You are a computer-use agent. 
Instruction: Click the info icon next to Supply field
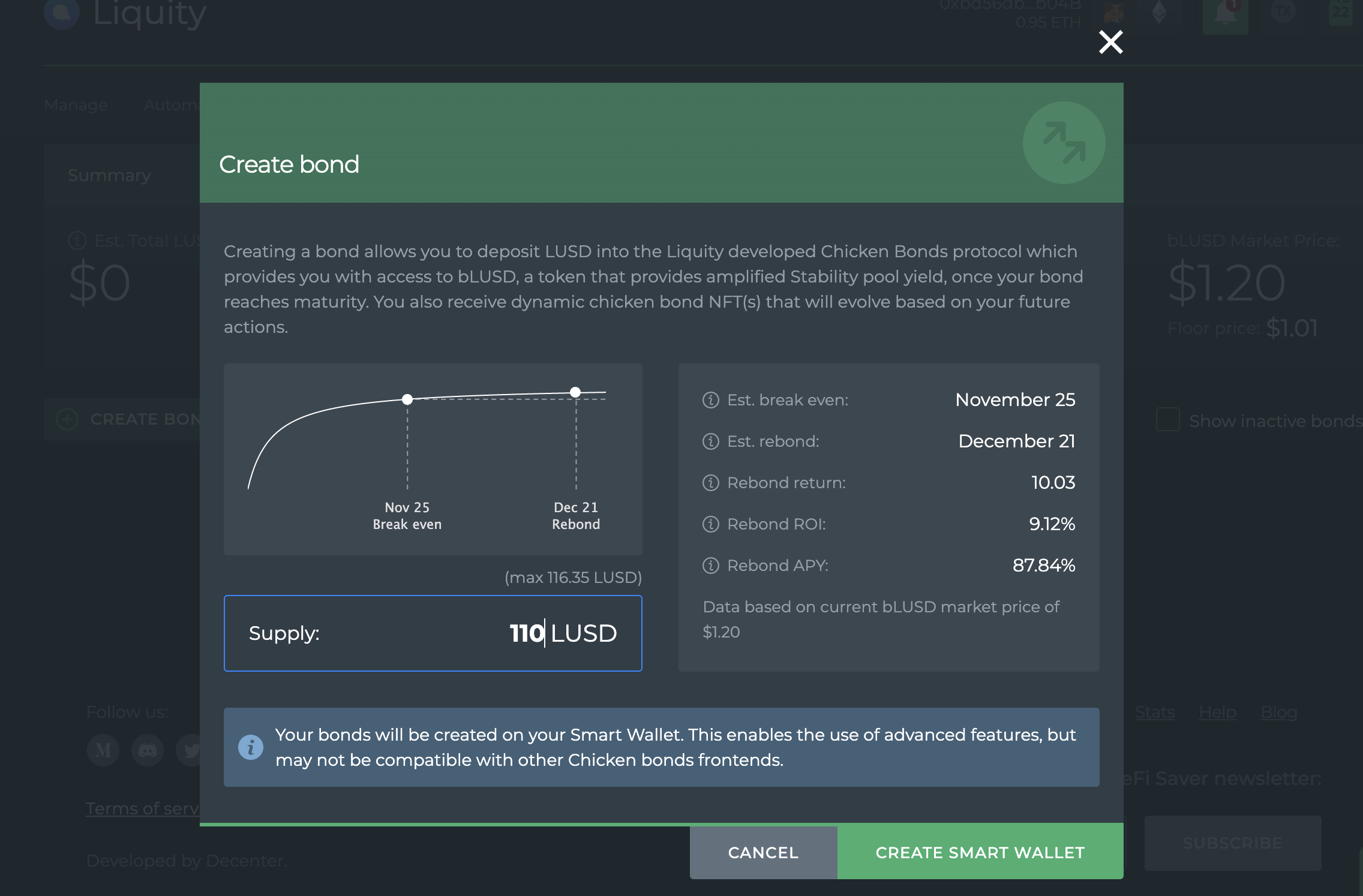[247, 633]
